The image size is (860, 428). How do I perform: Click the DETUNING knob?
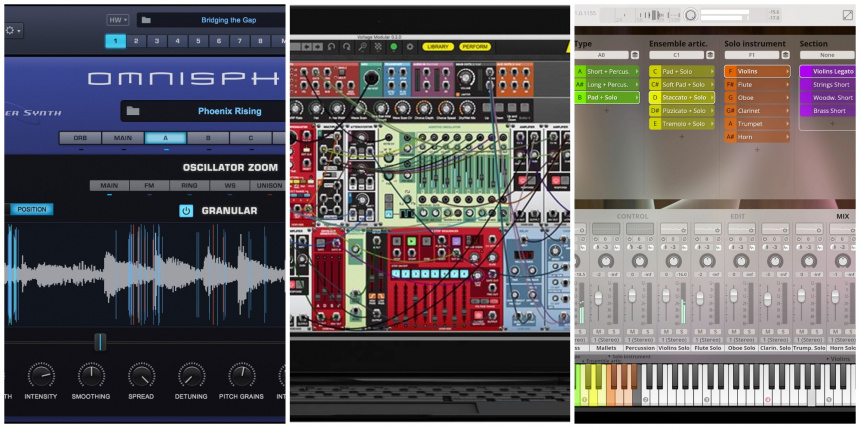click(x=191, y=375)
